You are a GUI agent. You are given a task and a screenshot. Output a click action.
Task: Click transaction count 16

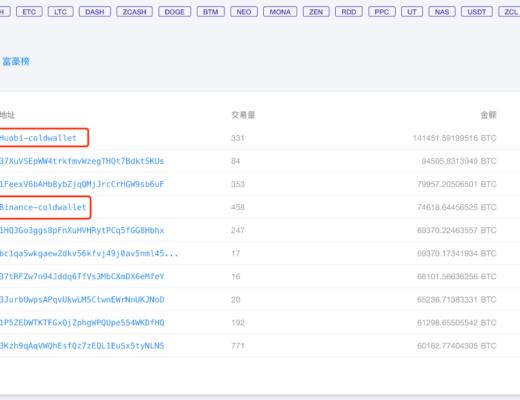pos(236,276)
